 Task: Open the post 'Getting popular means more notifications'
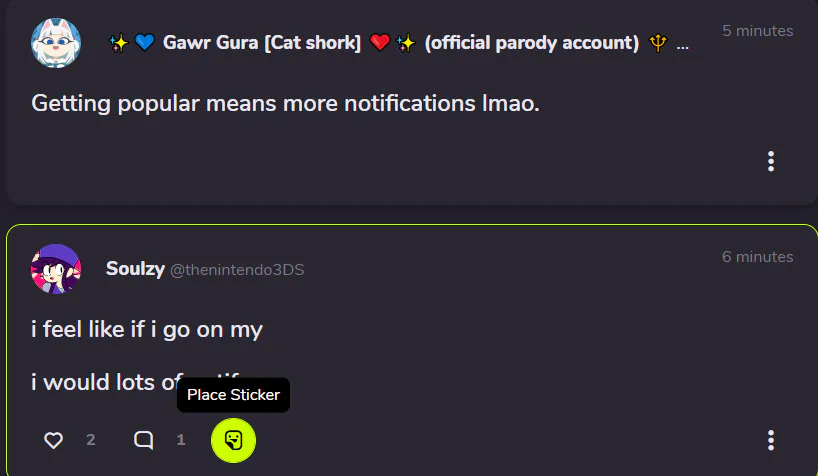click(285, 103)
